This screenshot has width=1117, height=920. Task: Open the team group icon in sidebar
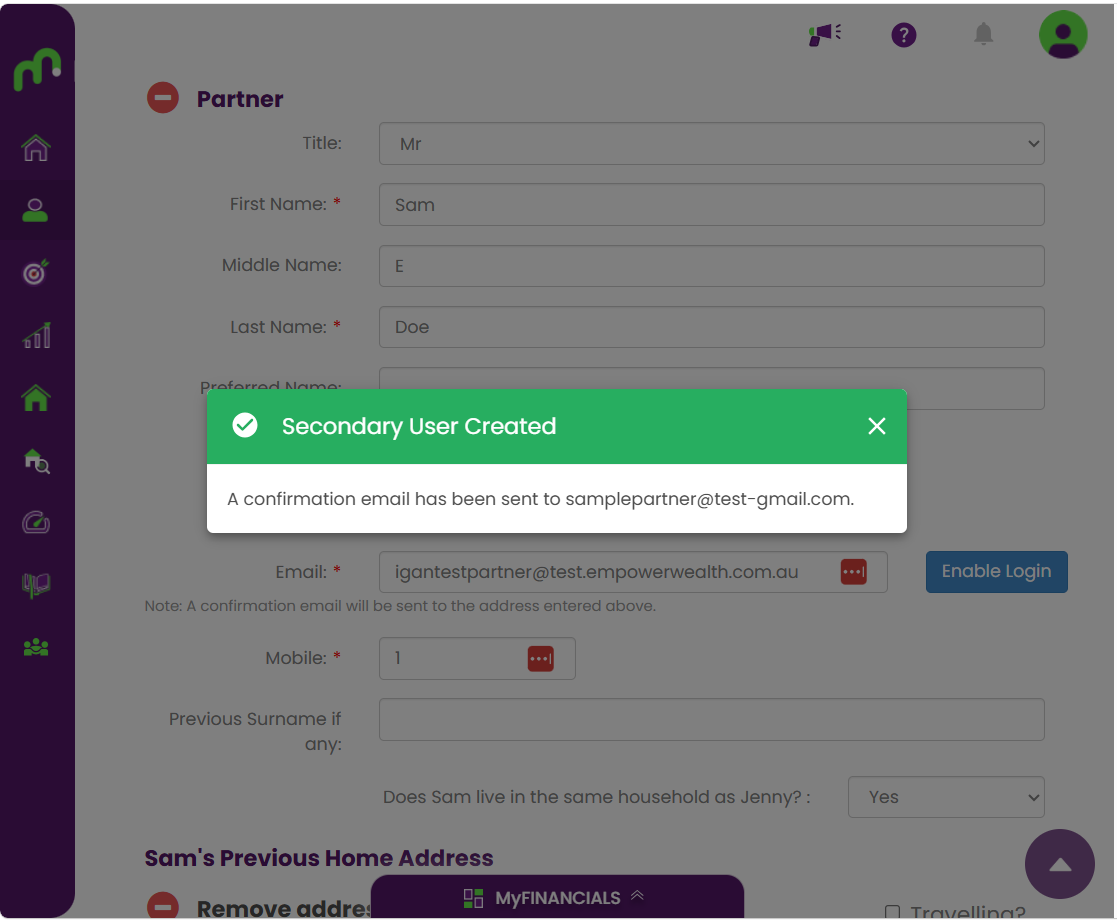pos(36,647)
